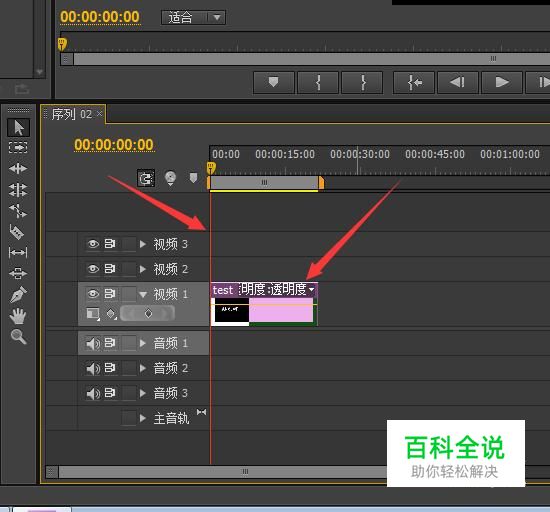This screenshot has width=550, height=512.
Task: Click Show Keyframes icon on 视频 1
Action: tap(111, 314)
